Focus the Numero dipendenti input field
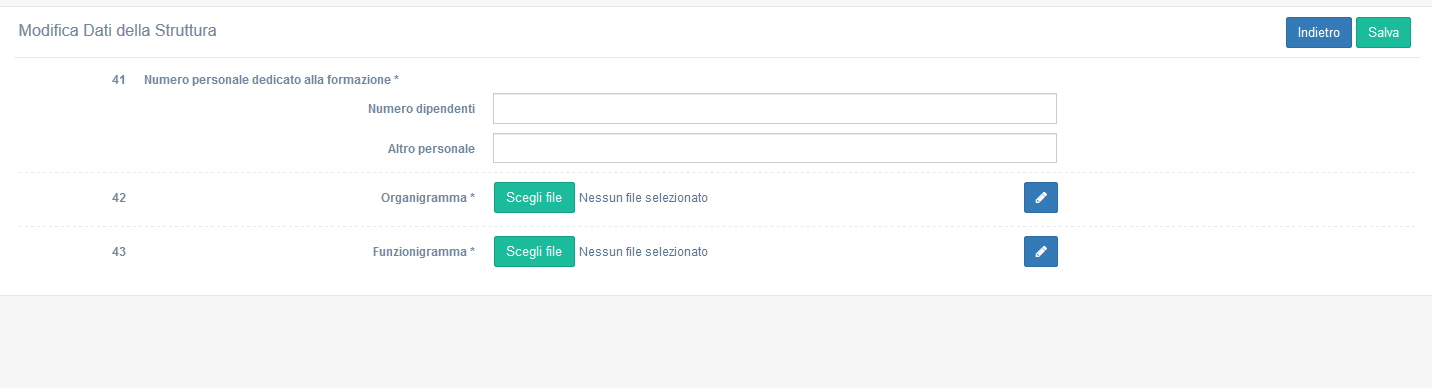The image size is (1432, 388). tap(775, 109)
